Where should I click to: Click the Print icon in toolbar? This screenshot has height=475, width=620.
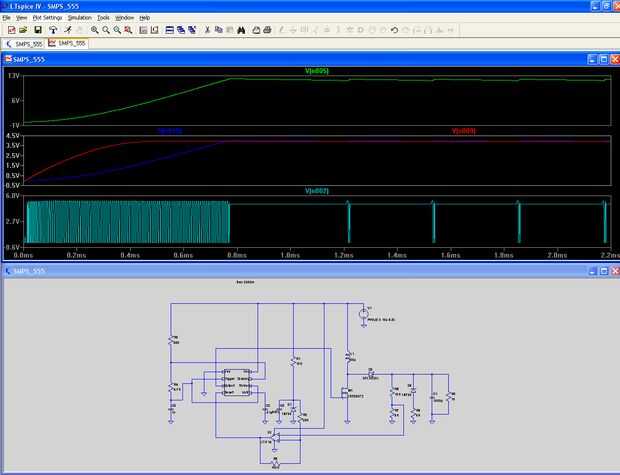[x=268, y=31]
